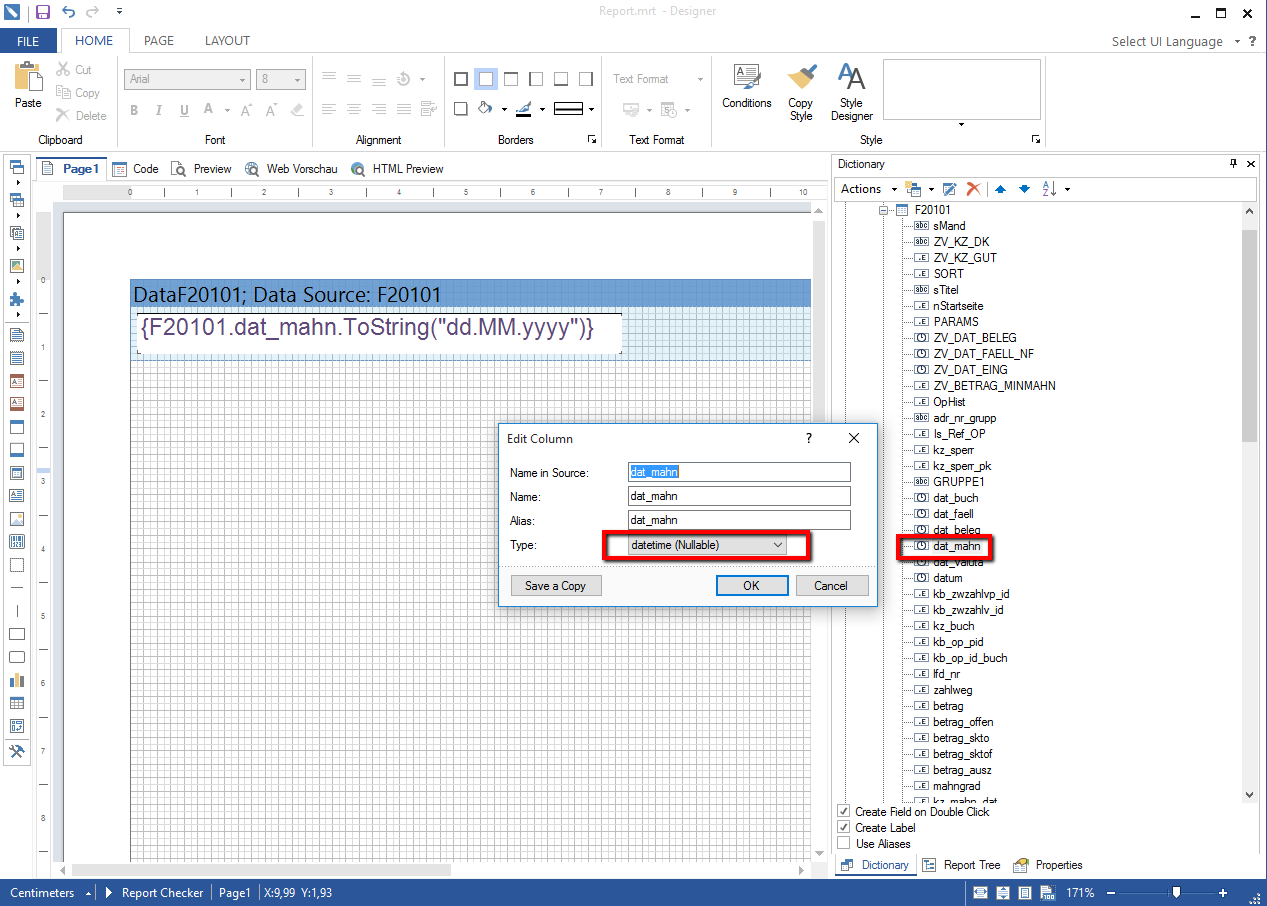The width and height of the screenshot is (1267, 906).
Task: Open the tools hammer icon in toolbox
Action: (16, 752)
